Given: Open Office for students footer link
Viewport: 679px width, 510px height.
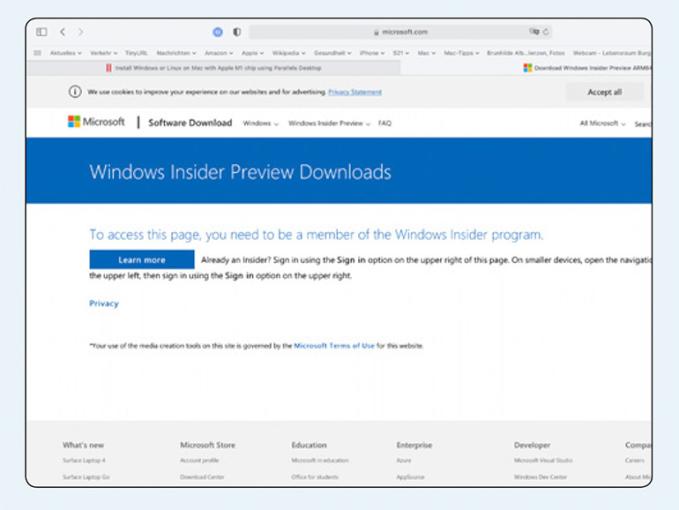Looking at the screenshot, I should point(315,477).
